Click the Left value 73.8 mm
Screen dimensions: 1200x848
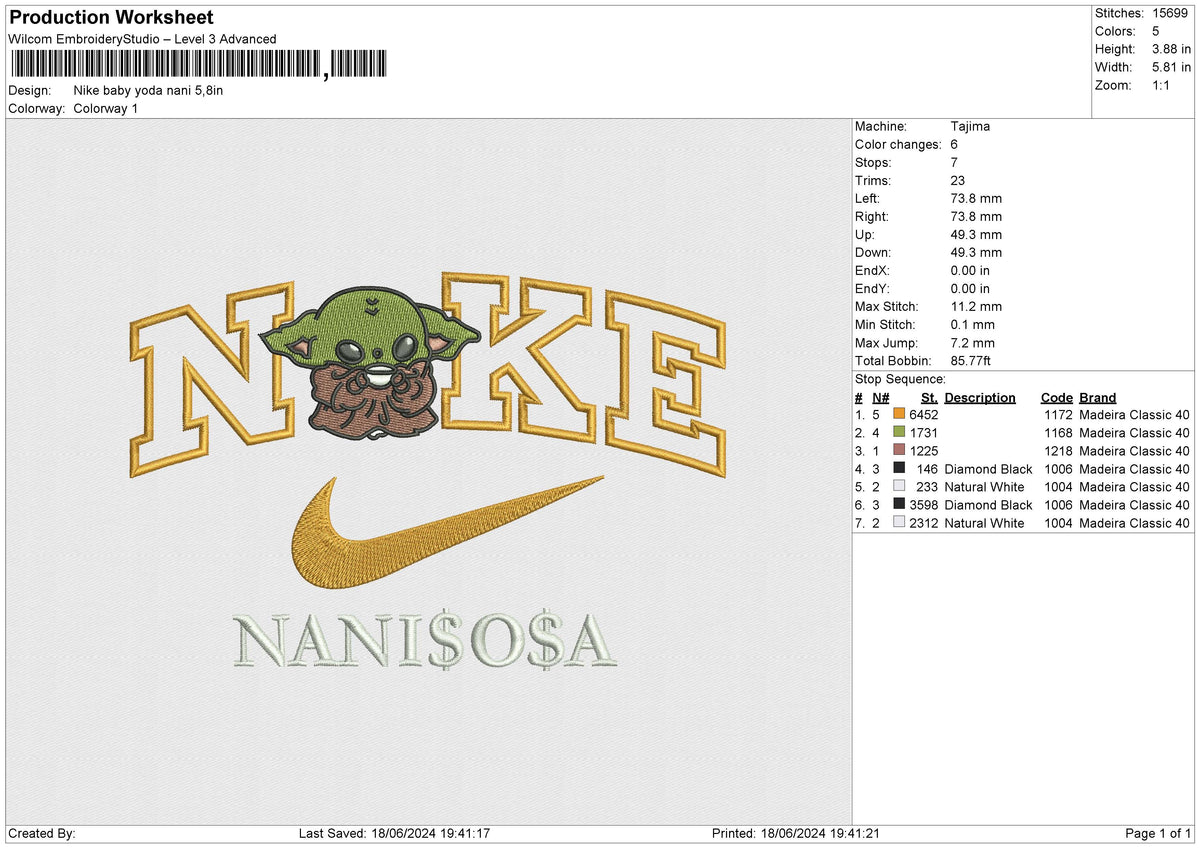976,198
